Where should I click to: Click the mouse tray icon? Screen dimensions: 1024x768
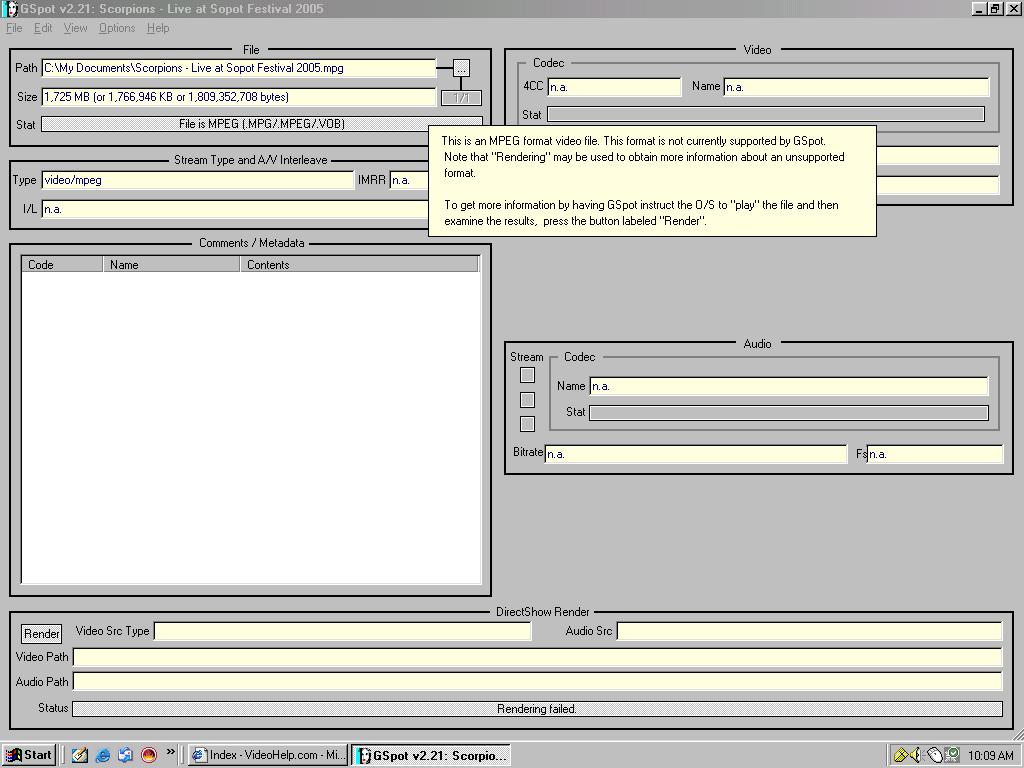point(934,756)
